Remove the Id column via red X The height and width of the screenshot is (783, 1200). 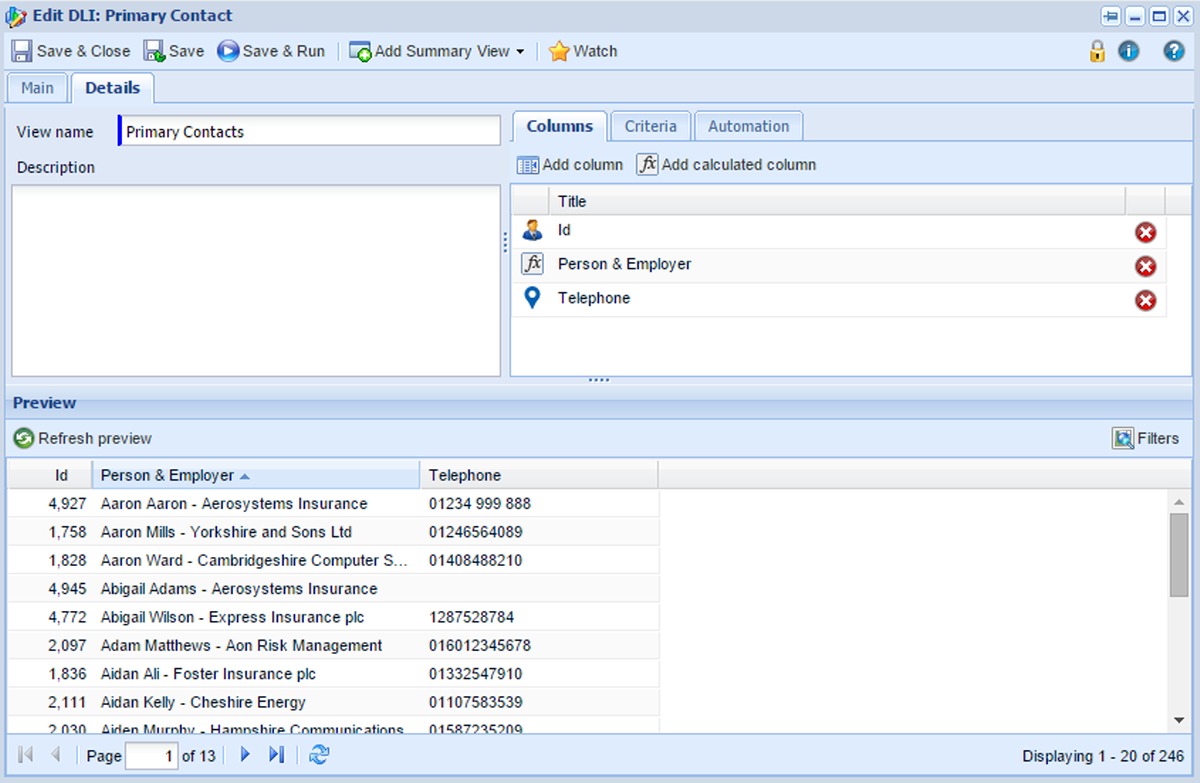1145,232
